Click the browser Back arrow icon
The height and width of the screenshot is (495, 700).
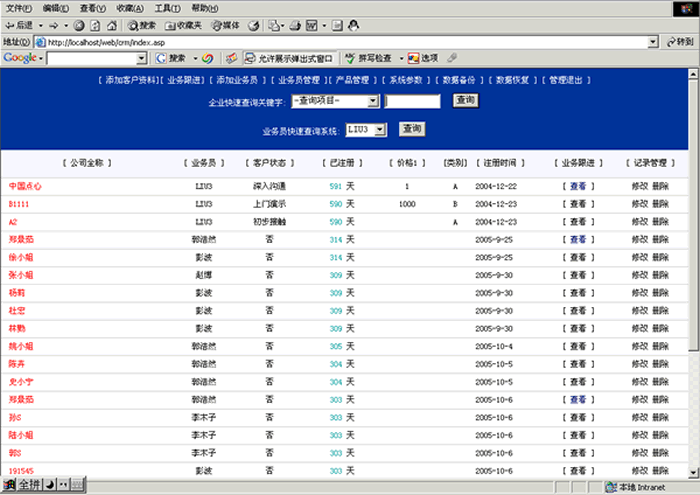tap(10, 25)
